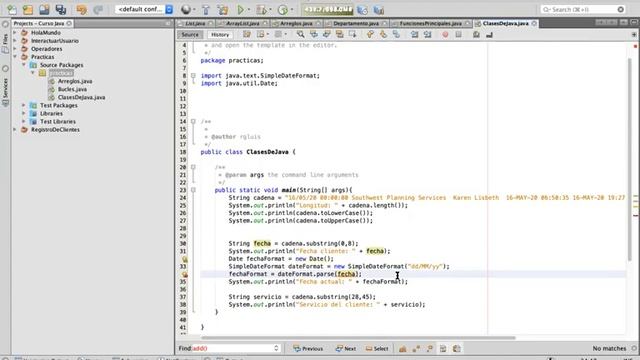Click the Undo icon in the main toolbar
The image size is (640, 360).
click(82, 9)
